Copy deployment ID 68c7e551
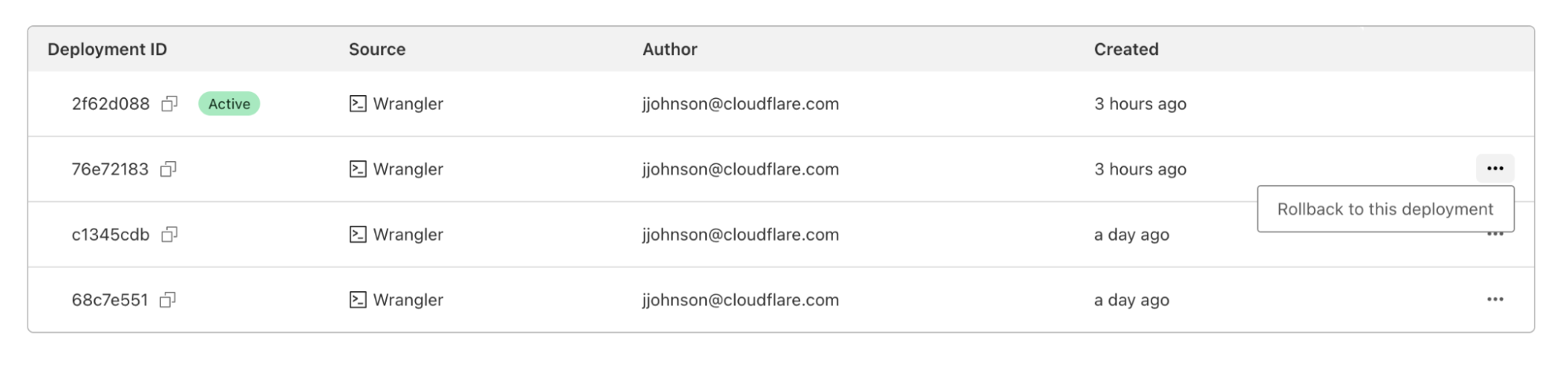 tap(167, 300)
